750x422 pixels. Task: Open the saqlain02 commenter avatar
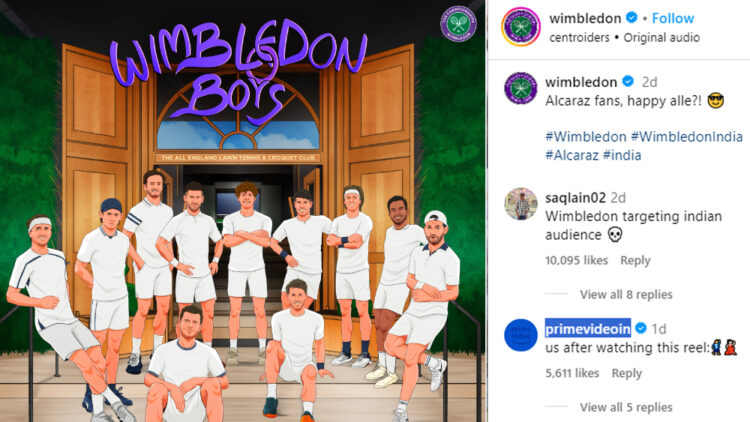click(x=521, y=204)
